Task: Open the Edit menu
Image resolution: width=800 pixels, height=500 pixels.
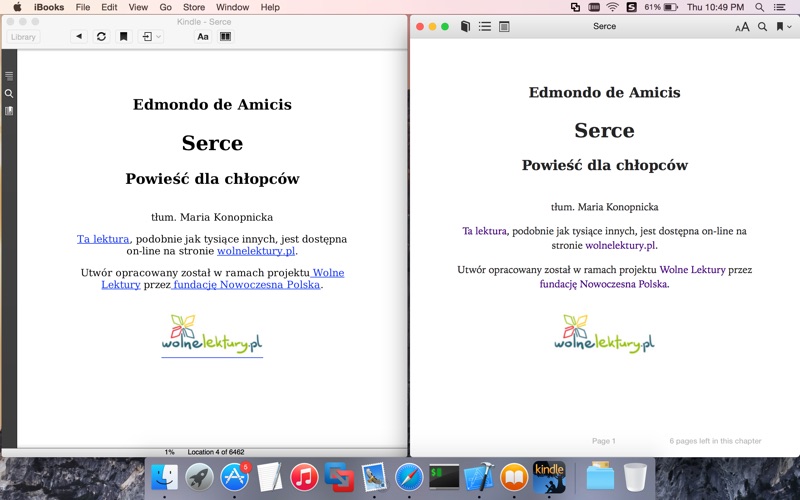Action: pyautogui.click(x=109, y=7)
